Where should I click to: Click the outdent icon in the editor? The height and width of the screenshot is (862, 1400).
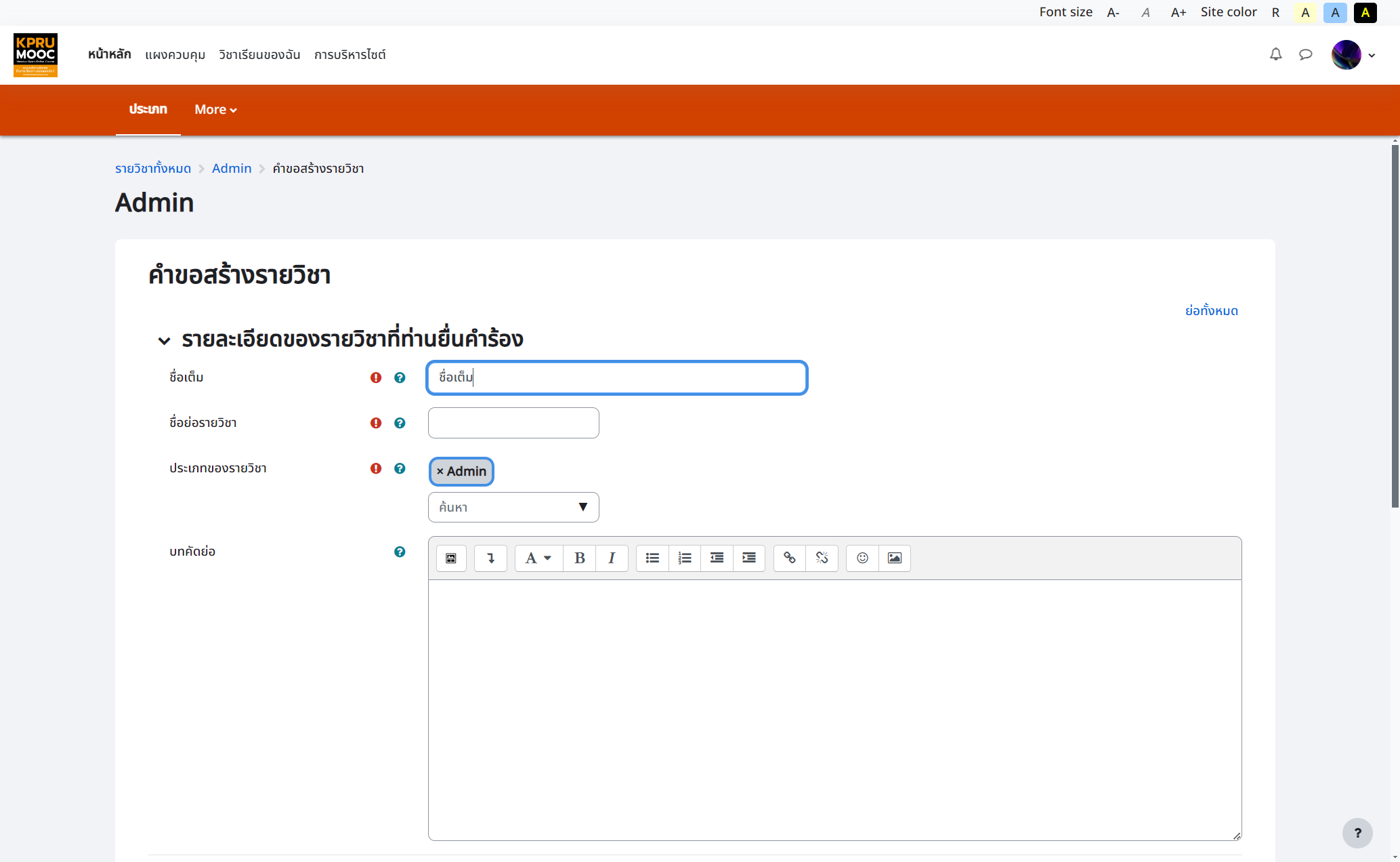[x=717, y=558]
